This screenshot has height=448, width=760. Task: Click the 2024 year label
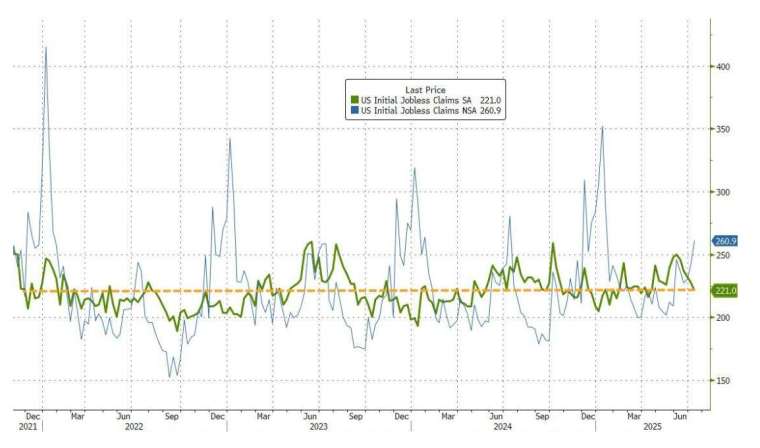[503, 427]
